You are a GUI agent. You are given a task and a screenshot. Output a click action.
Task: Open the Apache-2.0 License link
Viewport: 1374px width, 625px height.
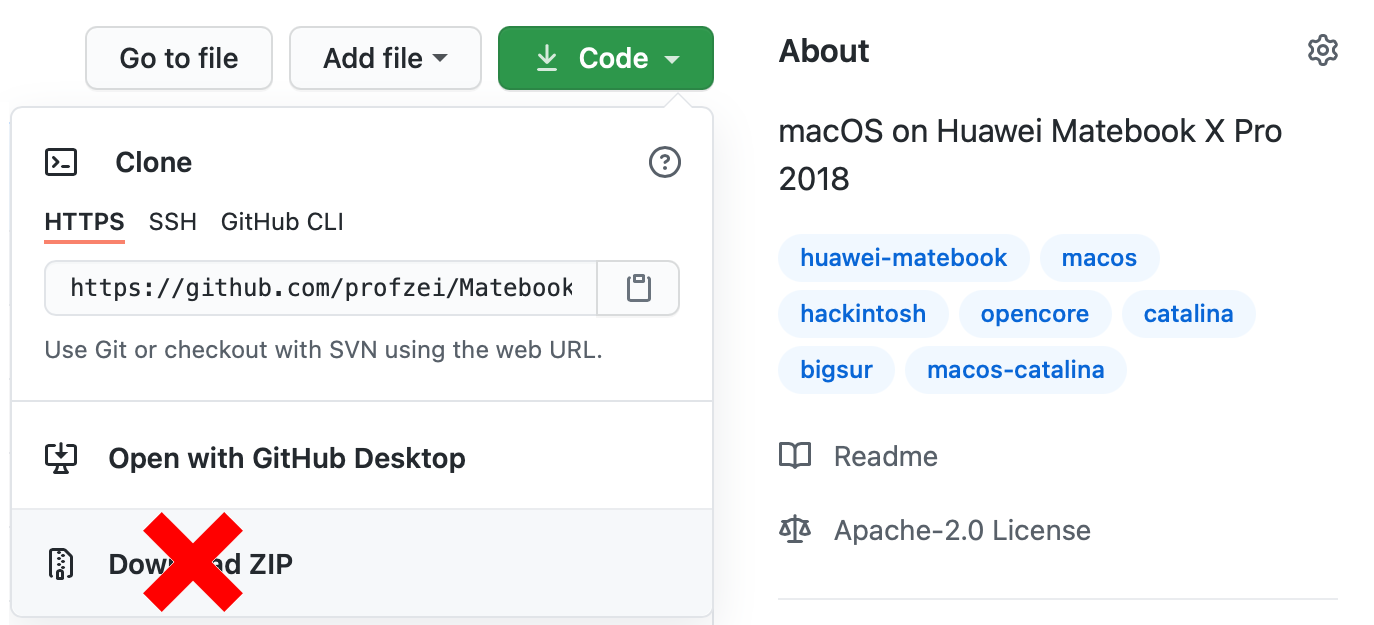pos(962,530)
